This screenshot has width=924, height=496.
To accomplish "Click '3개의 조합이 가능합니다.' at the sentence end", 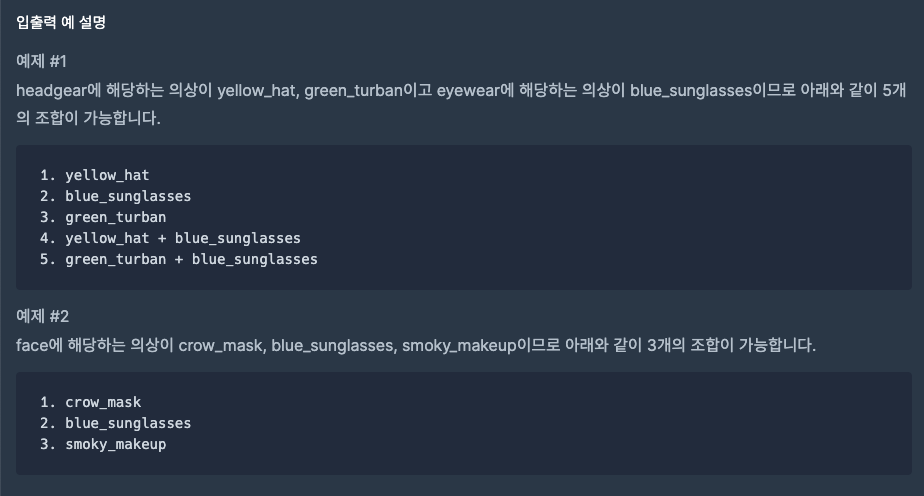I will (731, 345).
